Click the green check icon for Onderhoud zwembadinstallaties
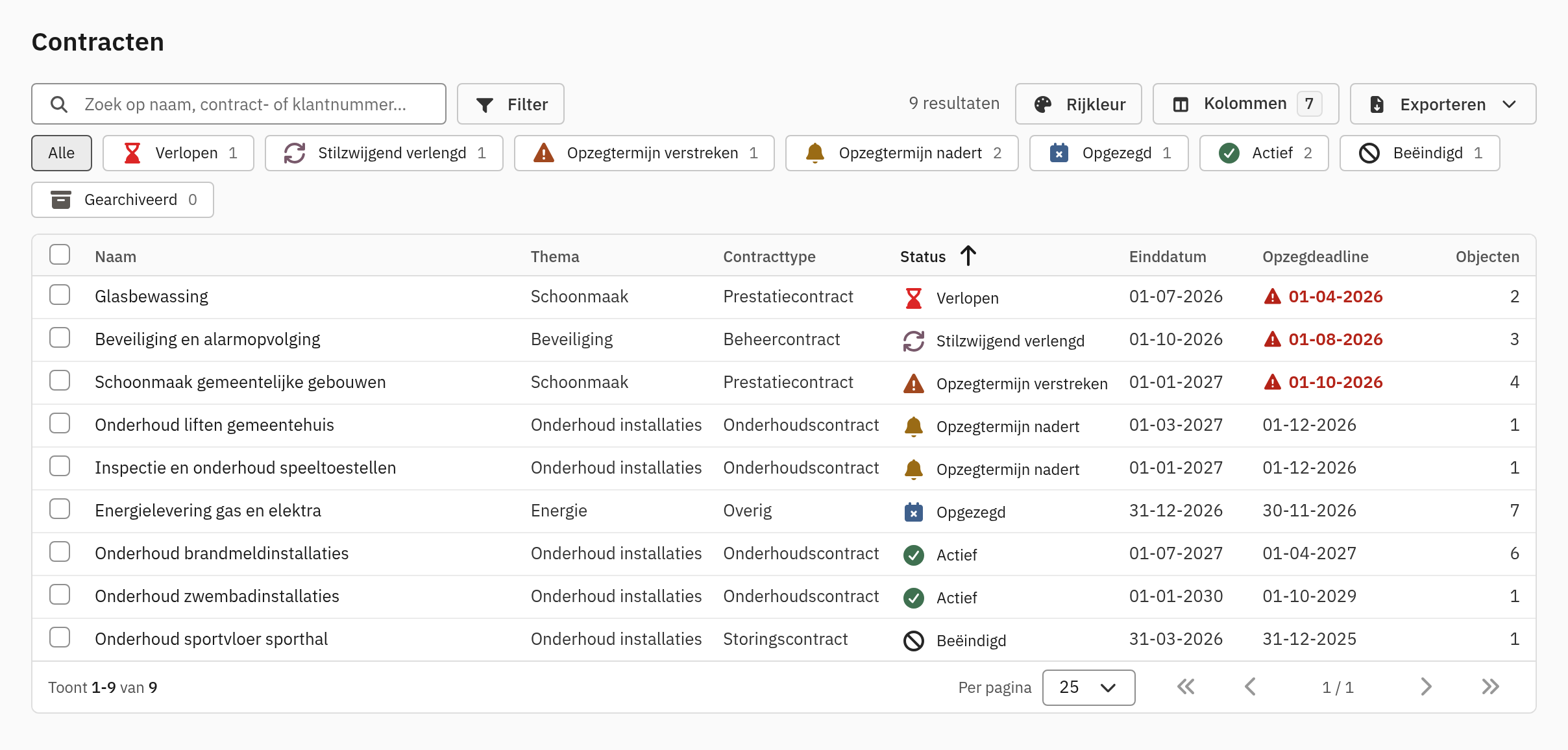The width and height of the screenshot is (1568, 750). click(x=913, y=598)
